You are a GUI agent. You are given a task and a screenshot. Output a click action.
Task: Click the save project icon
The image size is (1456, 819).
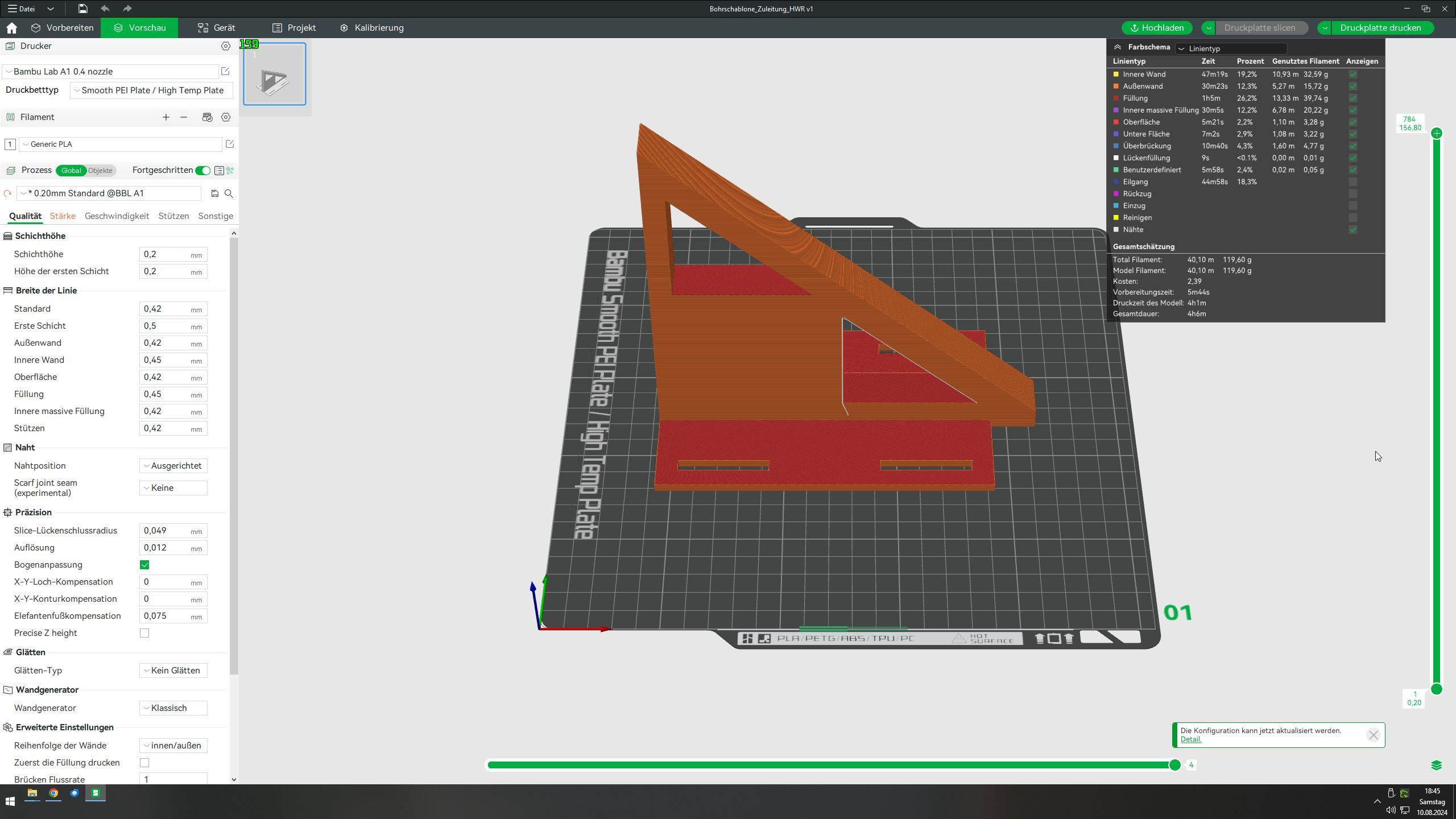click(83, 9)
